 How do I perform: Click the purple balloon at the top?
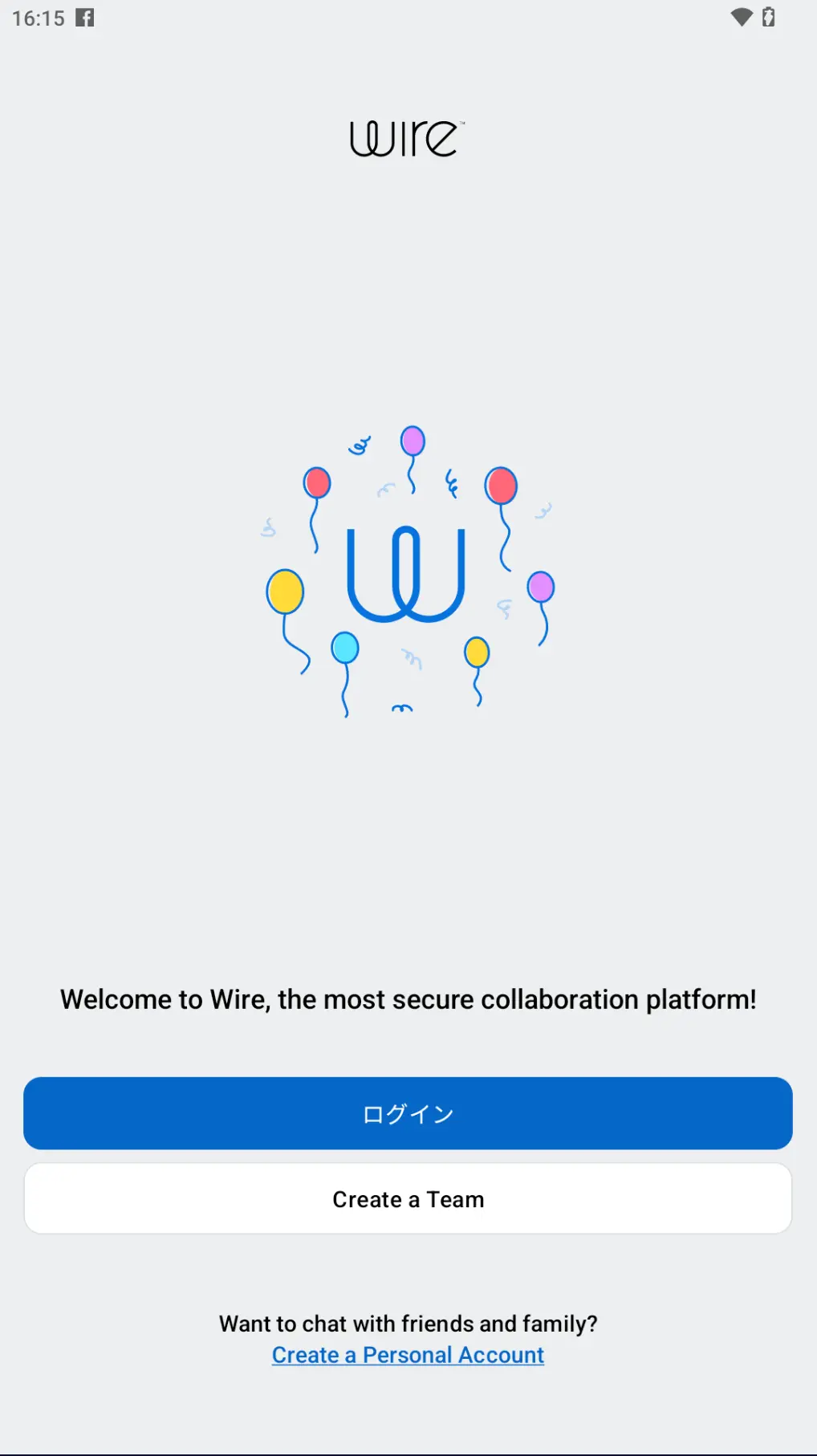(412, 441)
